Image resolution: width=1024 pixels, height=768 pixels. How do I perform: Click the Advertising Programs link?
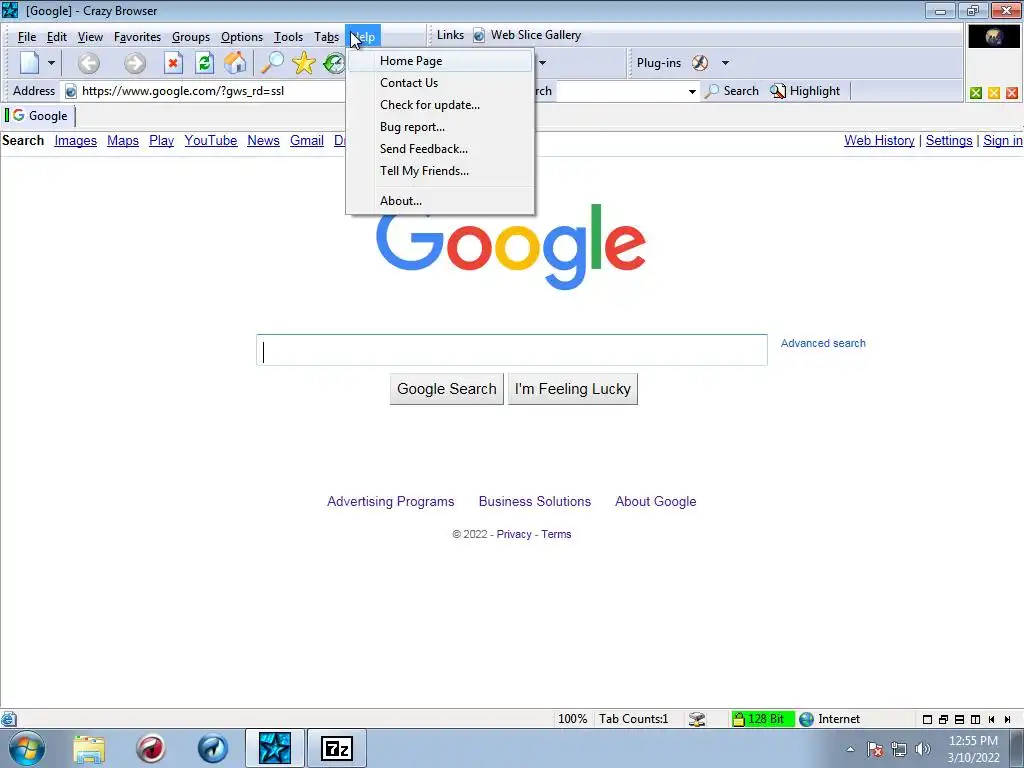coord(391,502)
